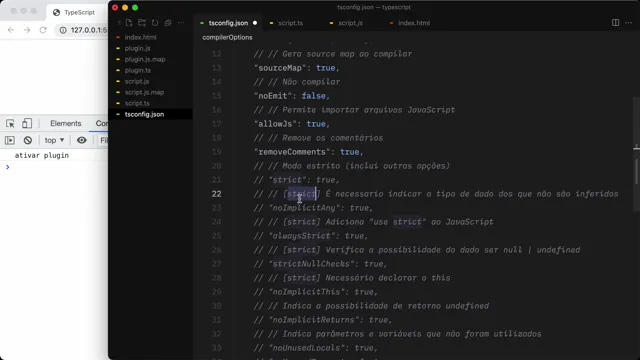View site information icon in address bar

click(x=63, y=30)
